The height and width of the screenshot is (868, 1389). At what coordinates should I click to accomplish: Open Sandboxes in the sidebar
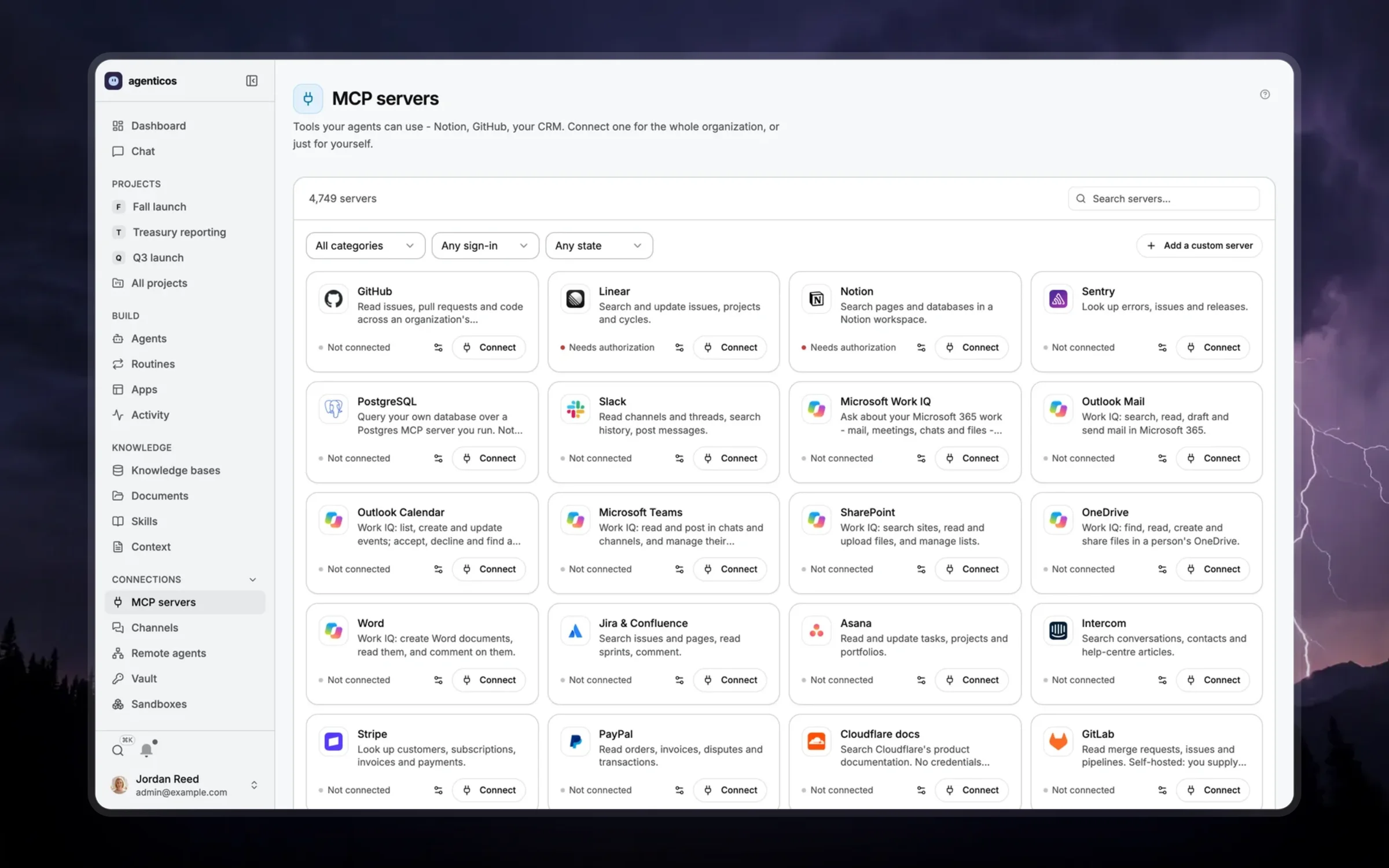pos(185,704)
